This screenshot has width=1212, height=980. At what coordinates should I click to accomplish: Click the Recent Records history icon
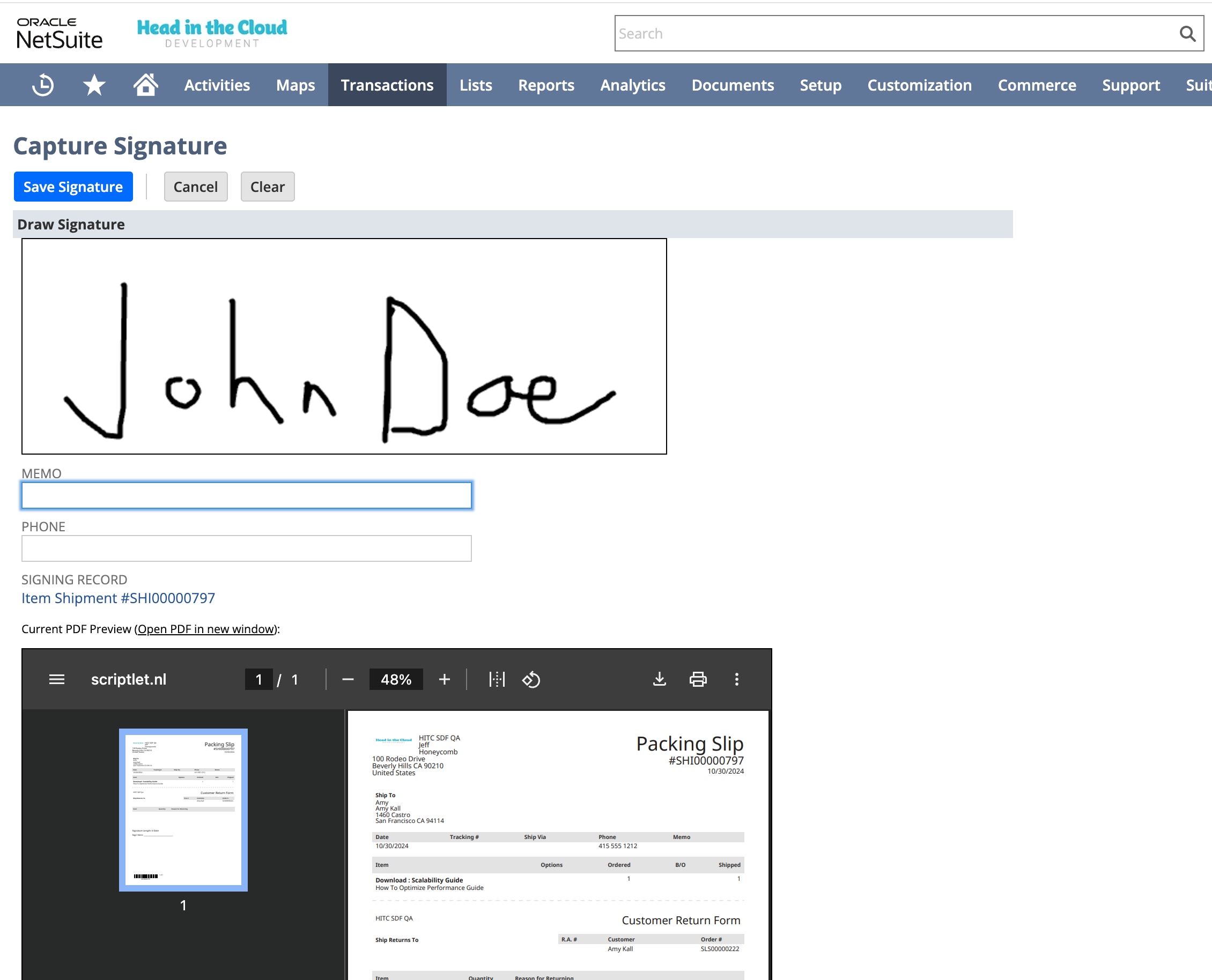[43, 85]
